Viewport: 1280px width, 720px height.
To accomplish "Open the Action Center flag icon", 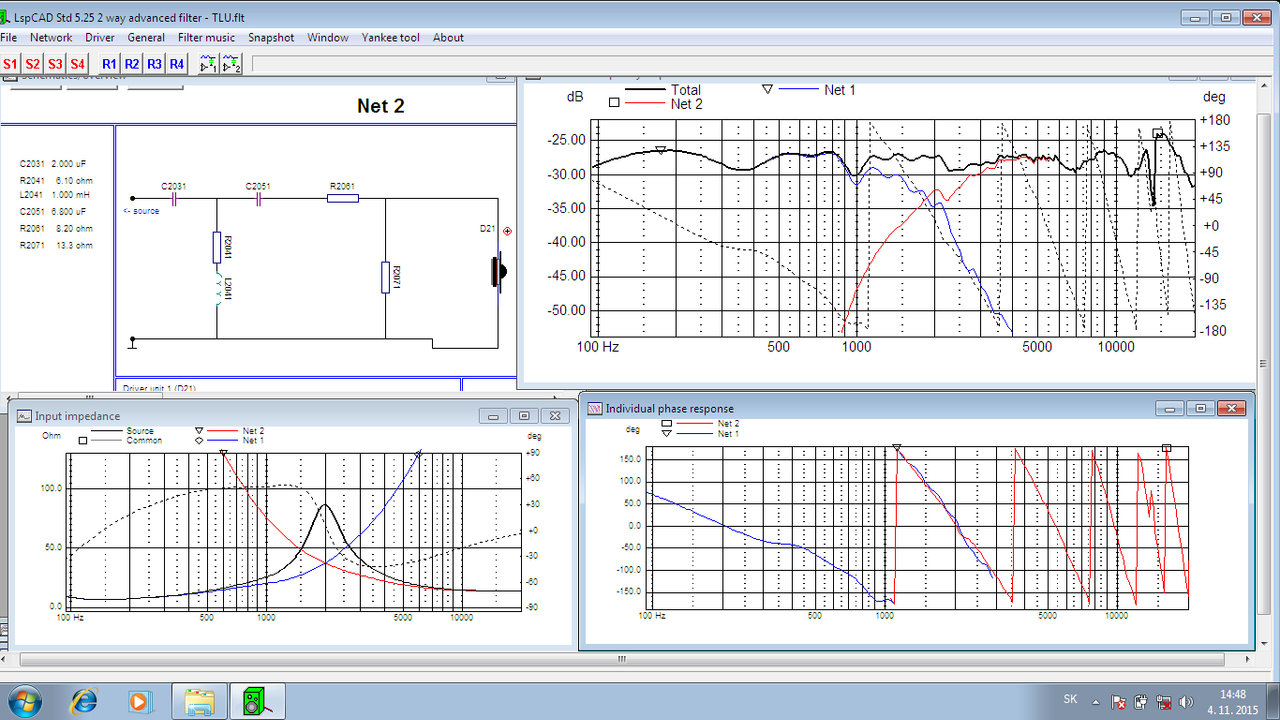I will 1119,702.
